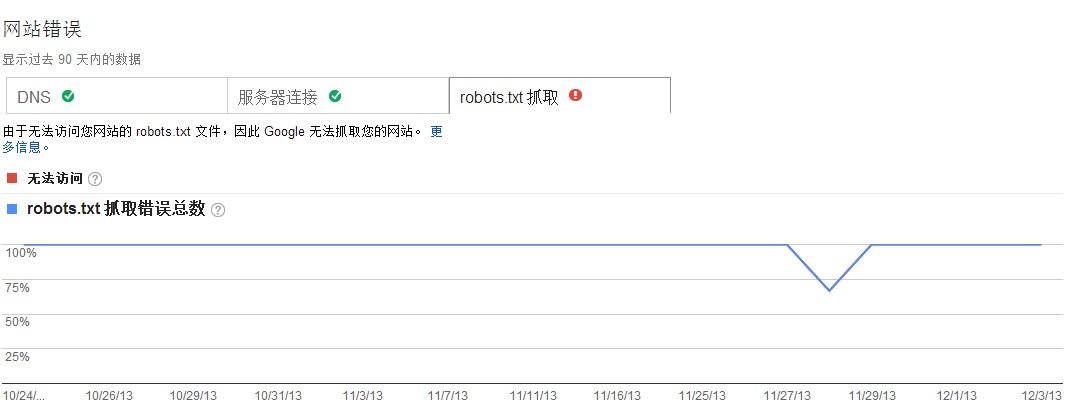This screenshot has height=418, width=1074.
Task: Click the 网站错误 page heading
Action: (x=42, y=28)
